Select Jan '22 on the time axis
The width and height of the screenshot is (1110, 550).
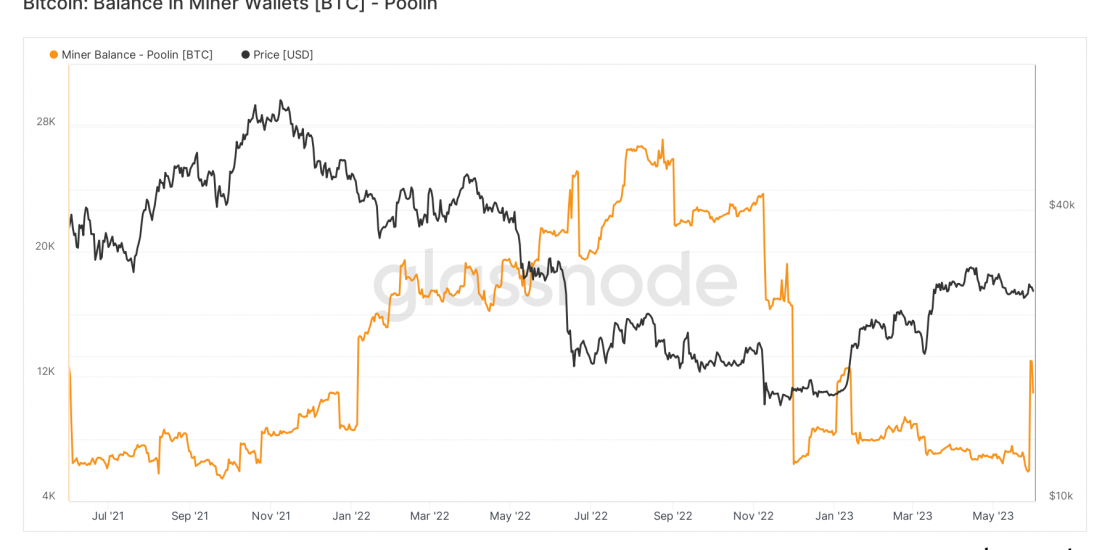351,516
